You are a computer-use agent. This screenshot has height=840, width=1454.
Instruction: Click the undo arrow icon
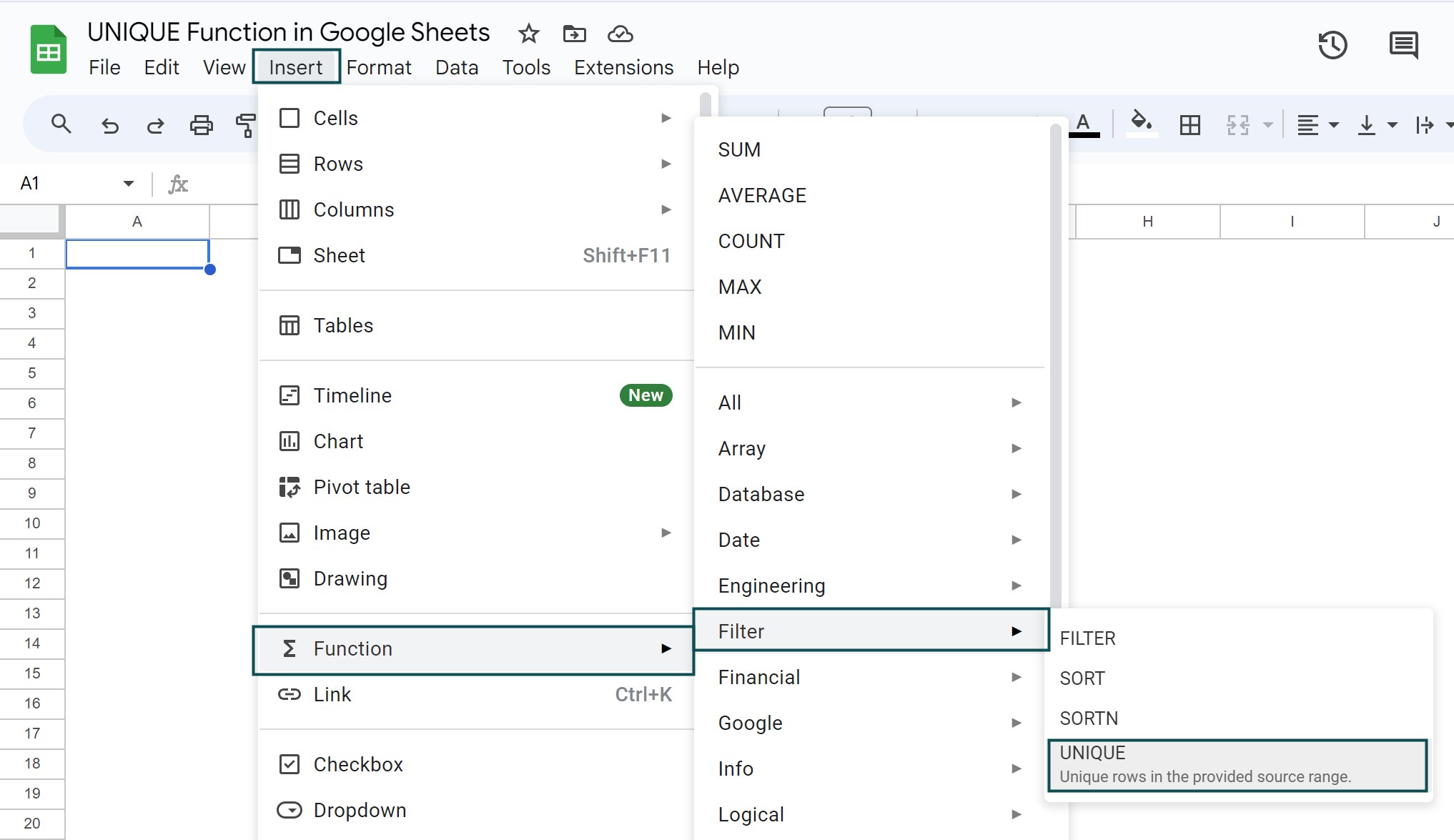[109, 125]
